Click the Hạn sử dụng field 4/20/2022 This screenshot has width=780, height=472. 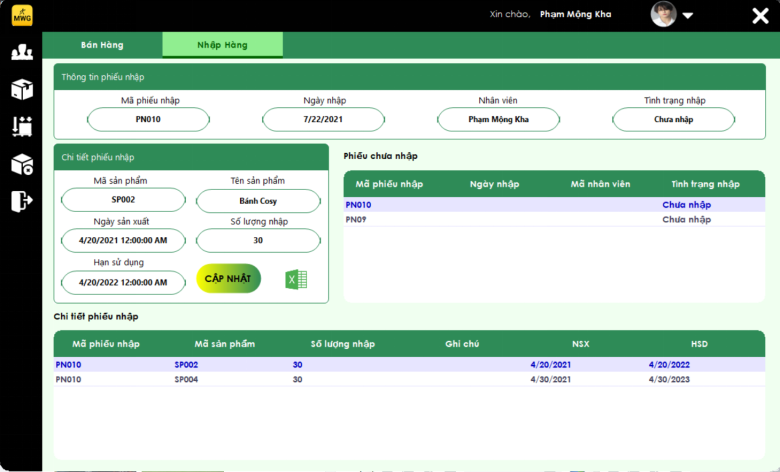pyautogui.click(x=123, y=283)
